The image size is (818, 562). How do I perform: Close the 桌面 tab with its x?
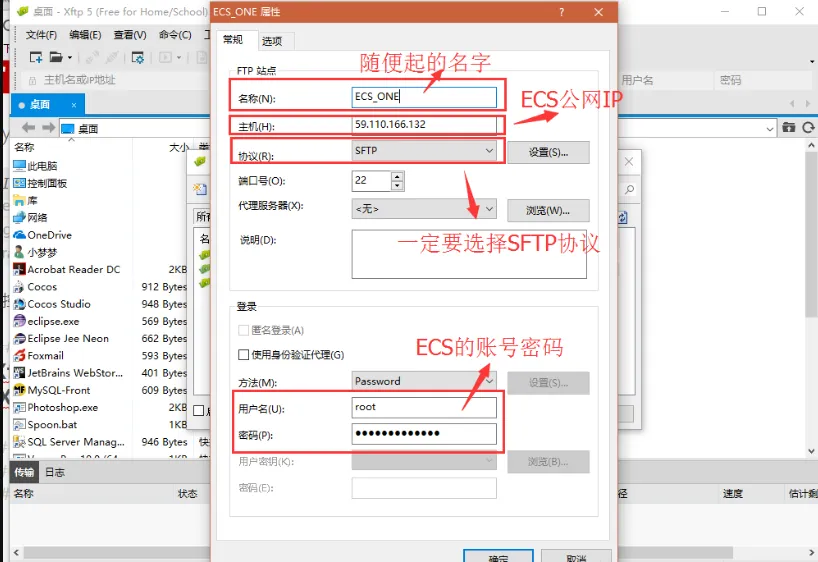pyautogui.click(x=74, y=105)
